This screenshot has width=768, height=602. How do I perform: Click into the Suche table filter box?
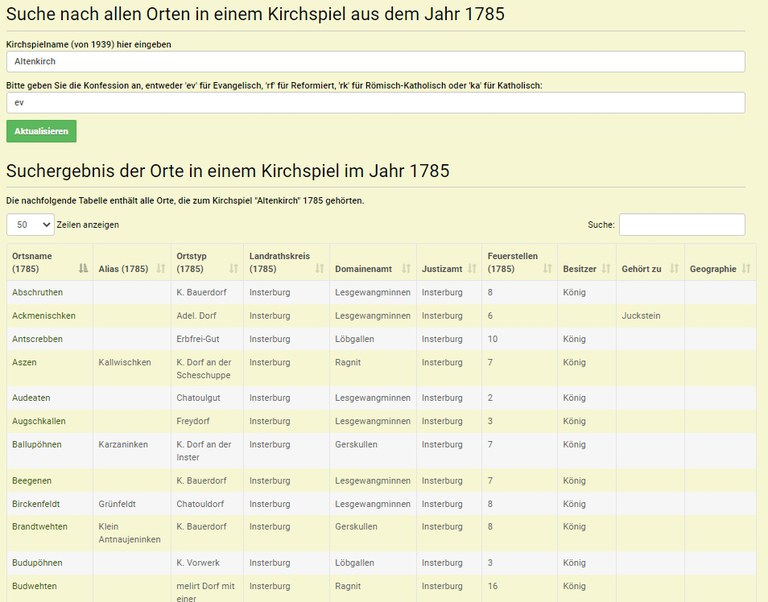tap(682, 224)
